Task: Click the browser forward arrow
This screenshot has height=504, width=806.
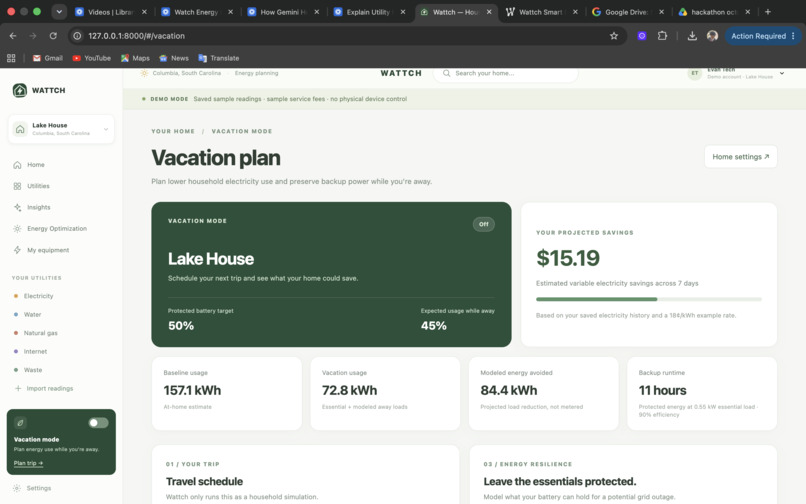Action: [x=33, y=36]
